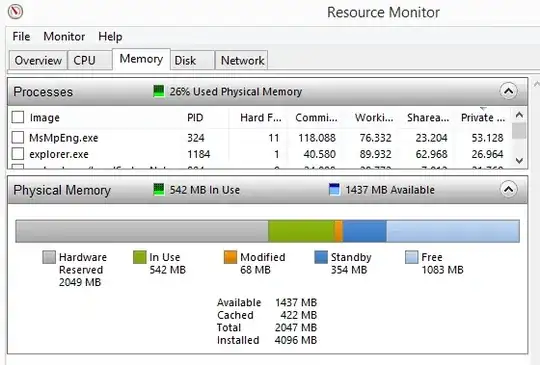The width and height of the screenshot is (540, 365).
Task: Click the Resource Monitor app icon
Action: point(15,12)
